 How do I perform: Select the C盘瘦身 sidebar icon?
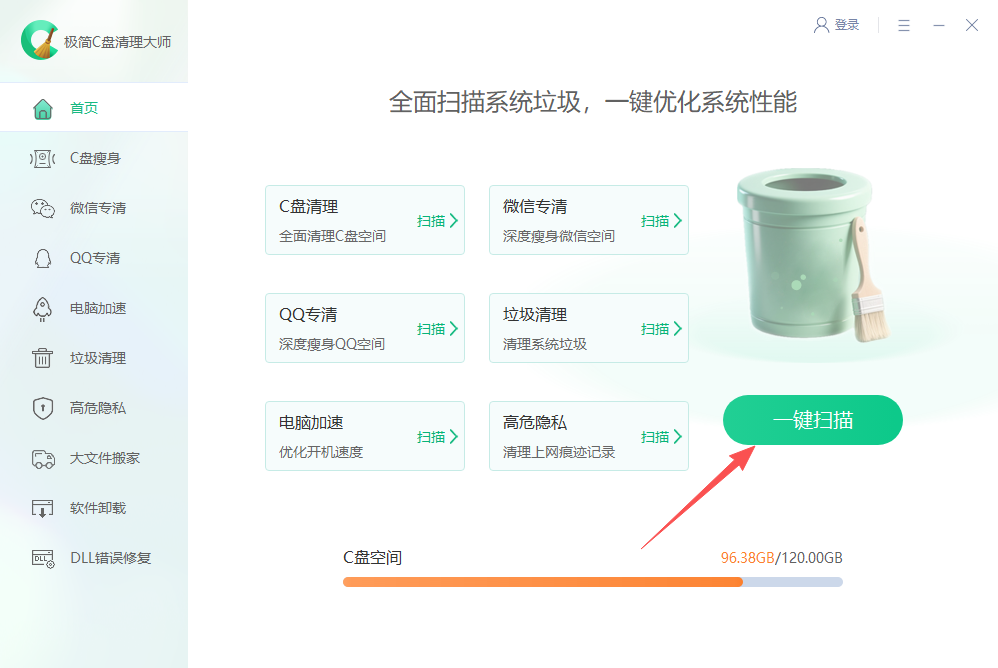41,158
